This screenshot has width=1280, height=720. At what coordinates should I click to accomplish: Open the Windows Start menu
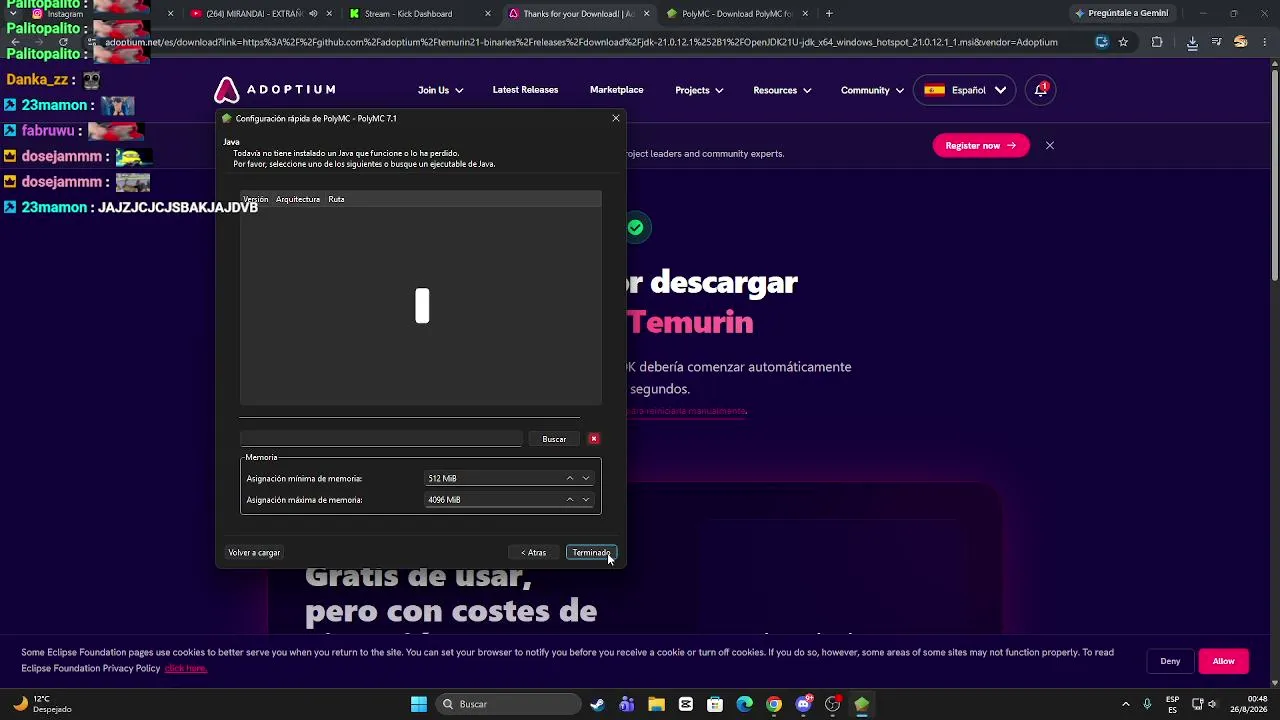[419, 704]
